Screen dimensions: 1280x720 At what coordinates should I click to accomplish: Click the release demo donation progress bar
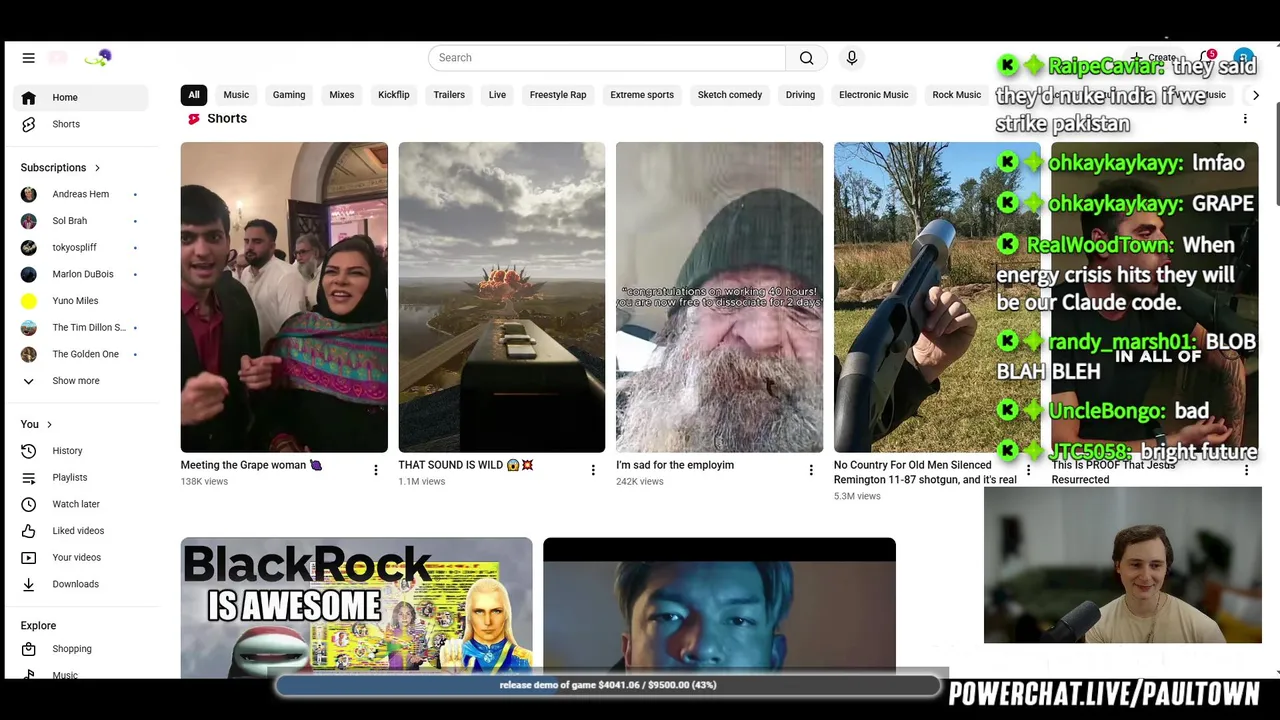point(608,685)
